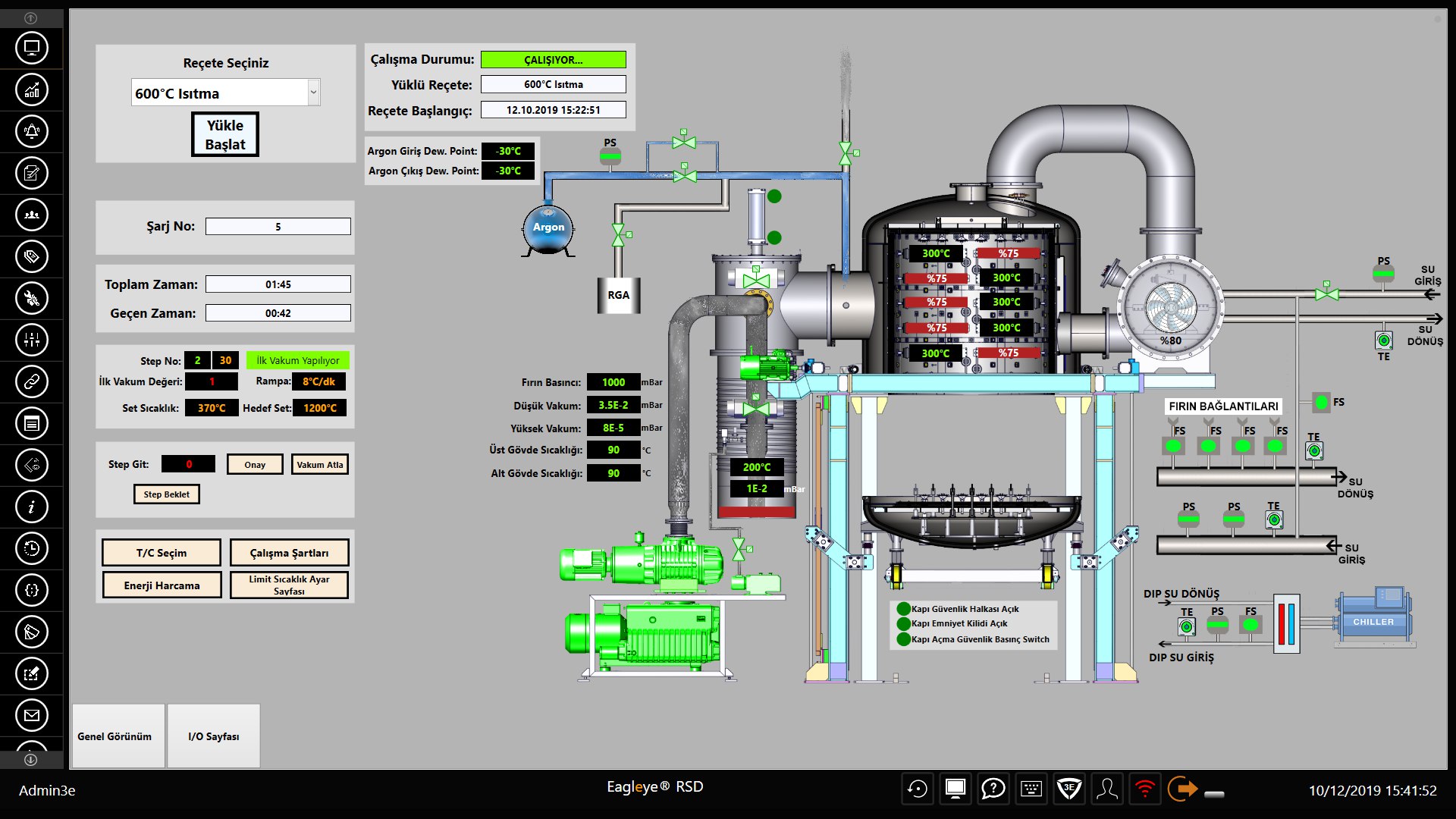The width and height of the screenshot is (1456, 819).
Task: Toggle the lower argon line valve
Action: [x=685, y=175]
